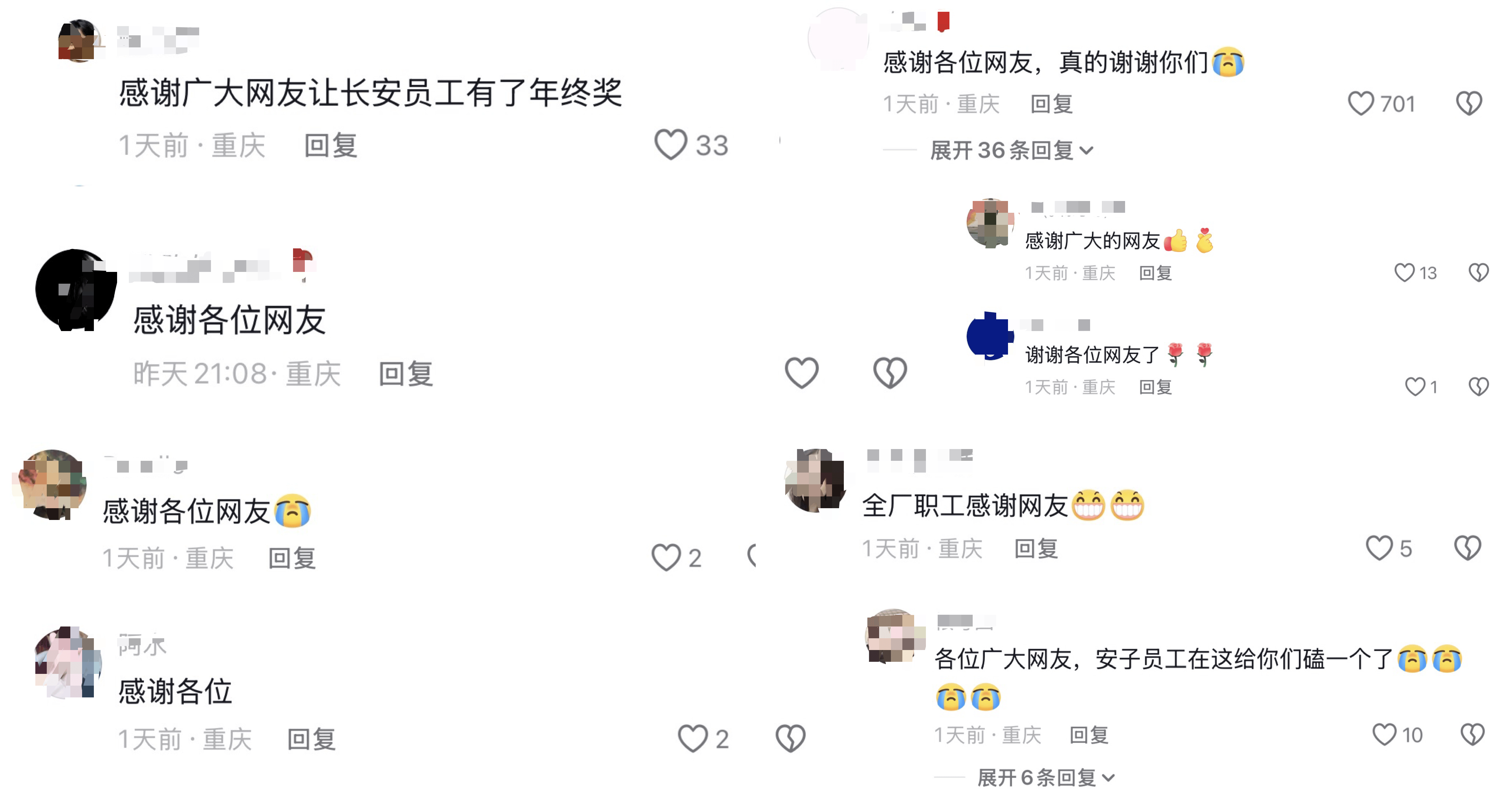Dislike the 谢谢各位网友了 reply
Screen dimensions: 1512x789
tap(1479, 387)
